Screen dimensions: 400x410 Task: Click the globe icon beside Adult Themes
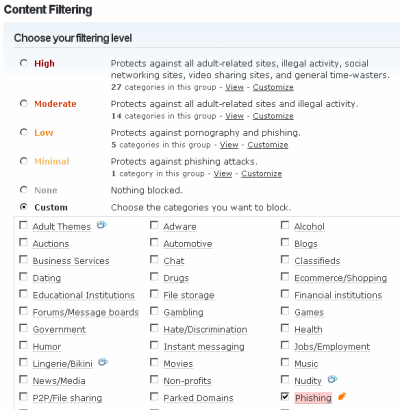pyautogui.click(x=102, y=225)
